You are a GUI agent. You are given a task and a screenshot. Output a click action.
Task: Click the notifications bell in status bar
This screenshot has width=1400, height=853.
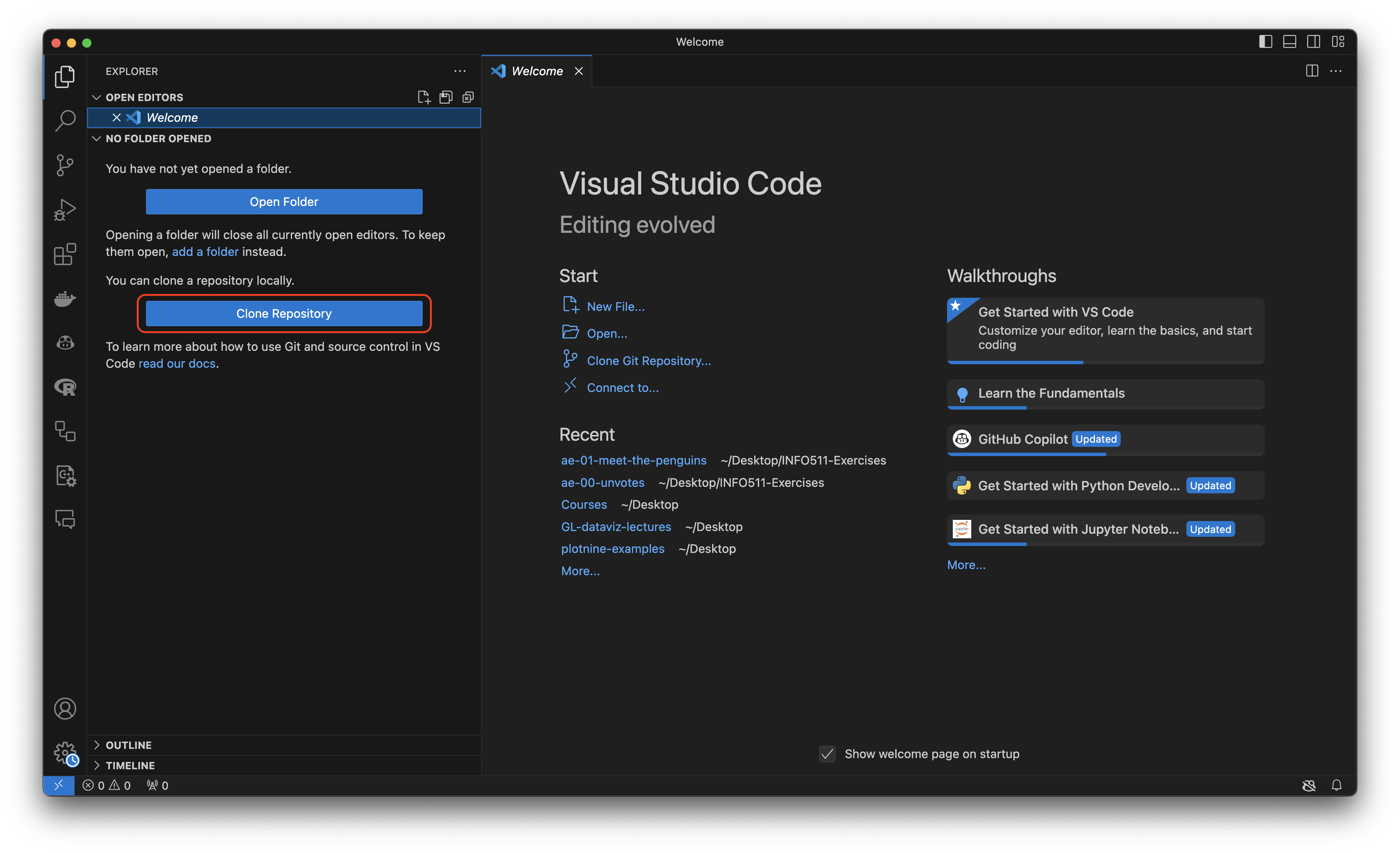[x=1336, y=785]
